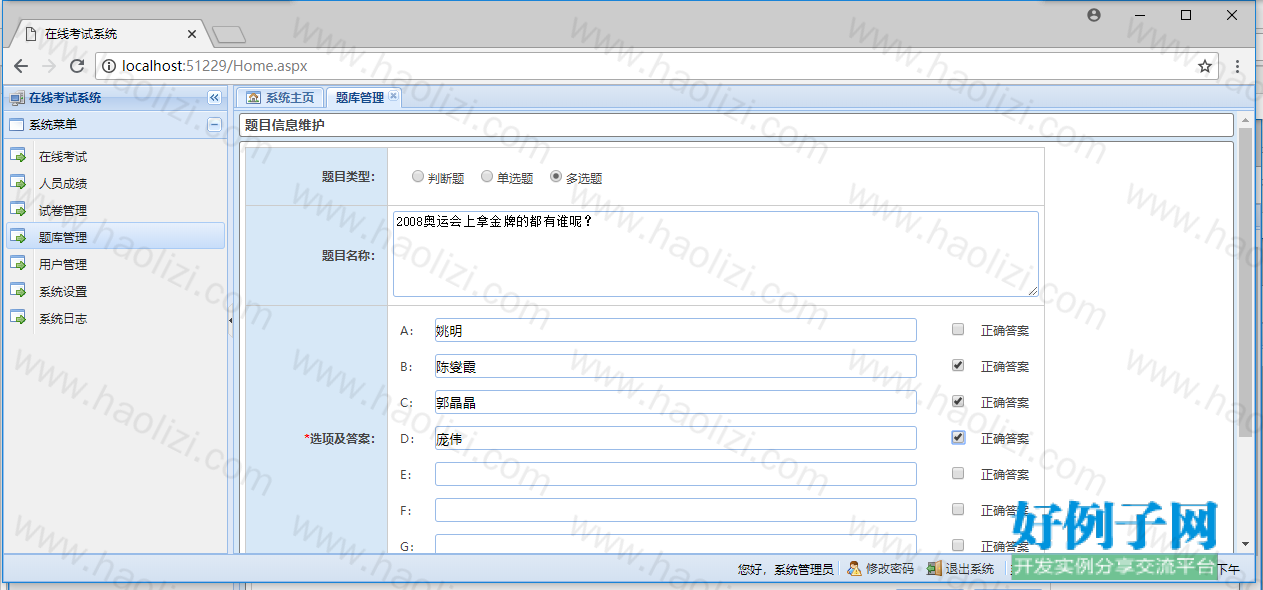This screenshot has width=1263, height=590.
Task: Click the 退出系统 link
Action: (970, 569)
